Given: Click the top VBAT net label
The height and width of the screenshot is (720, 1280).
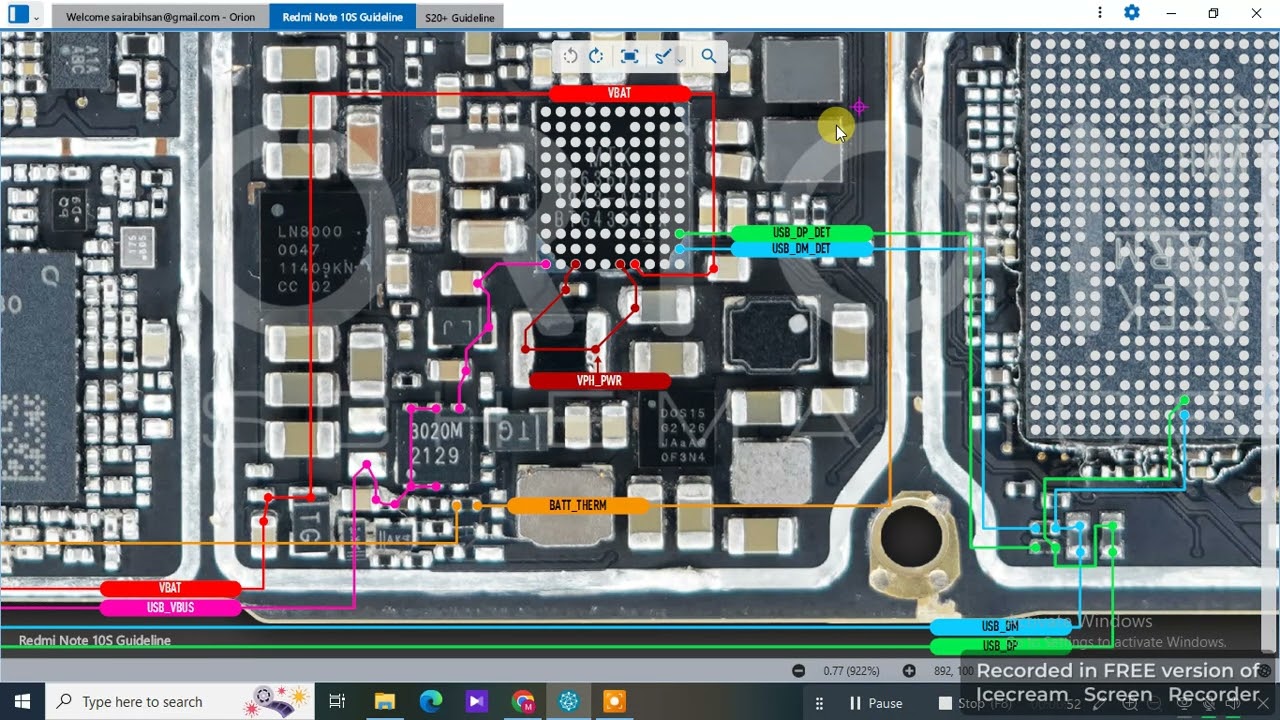Looking at the screenshot, I should coord(620,93).
